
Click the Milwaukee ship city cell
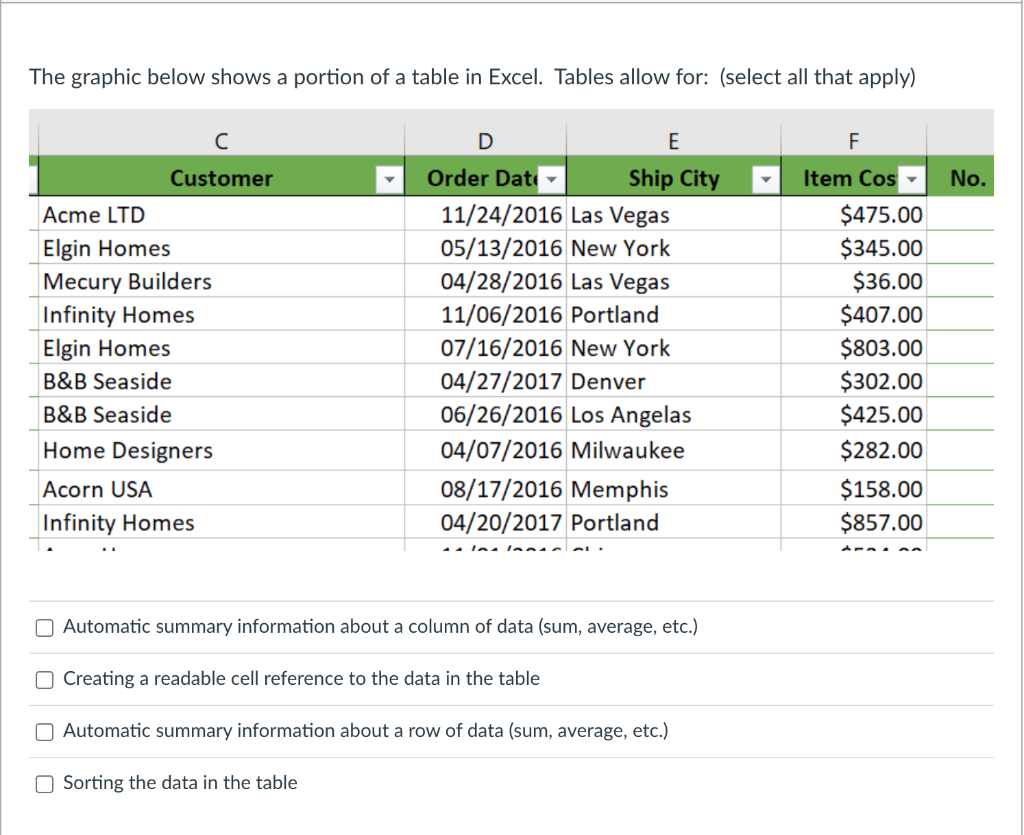[x=628, y=450]
